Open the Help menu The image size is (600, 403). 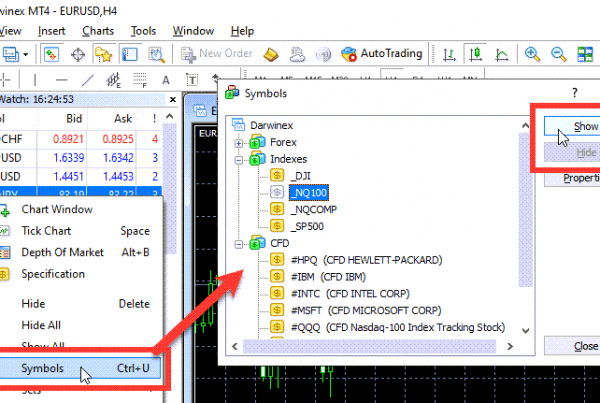tap(242, 31)
